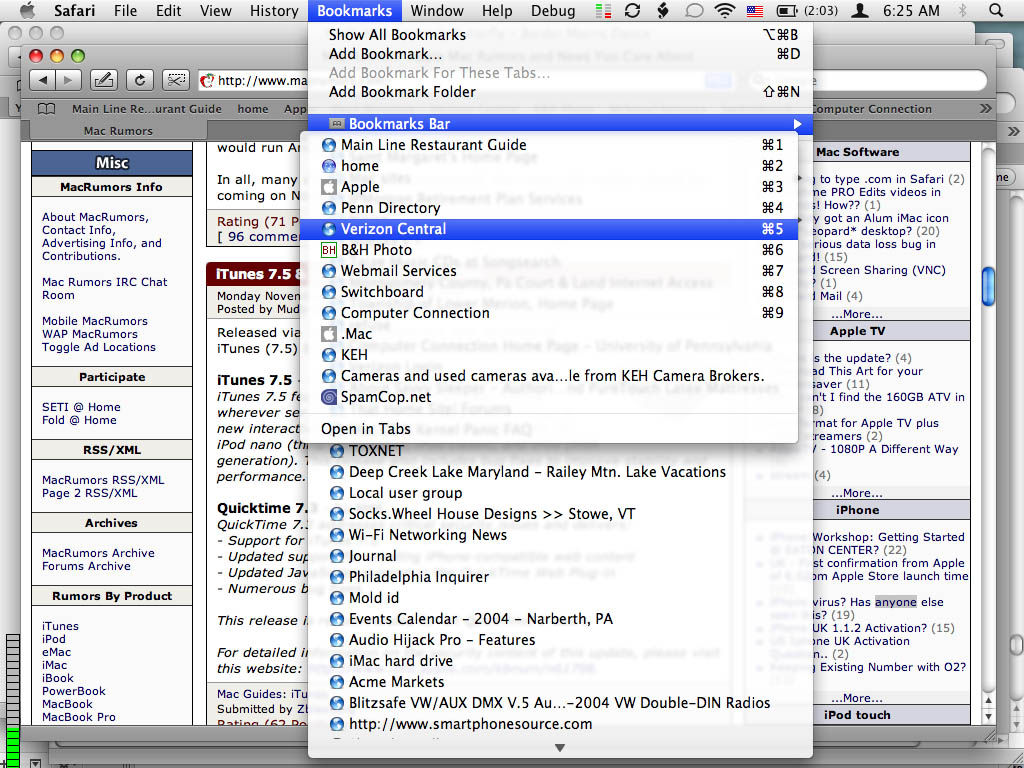1024x768 pixels.
Task: Open the Window menu
Action: 437,10
